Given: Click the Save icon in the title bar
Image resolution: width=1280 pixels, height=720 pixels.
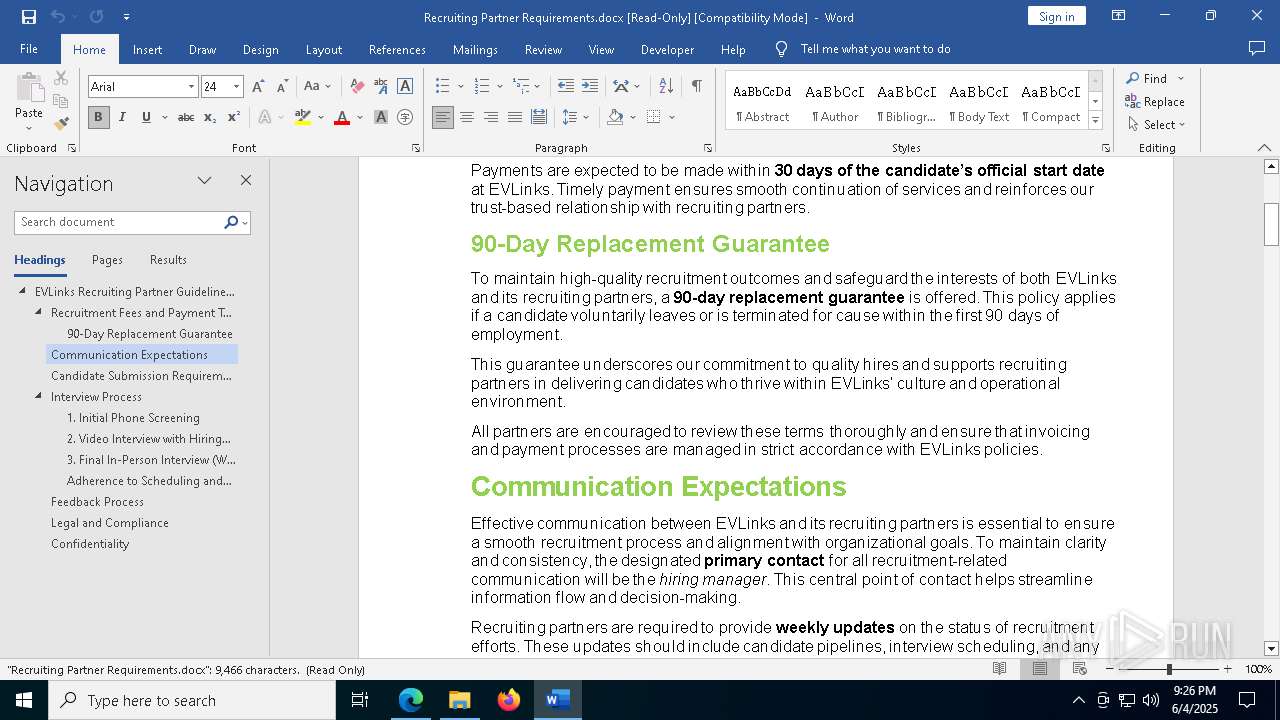Looking at the screenshot, I should pyautogui.click(x=29, y=16).
